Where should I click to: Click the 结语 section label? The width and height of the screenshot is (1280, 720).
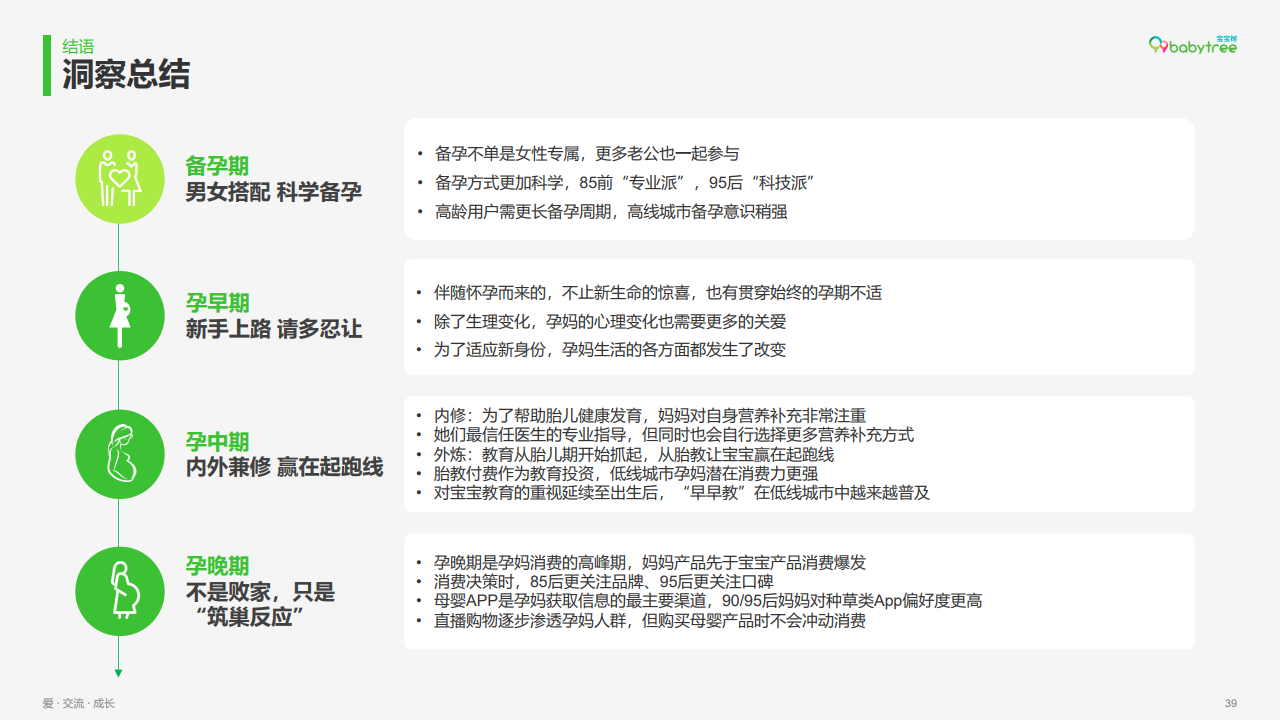[x=78, y=46]
